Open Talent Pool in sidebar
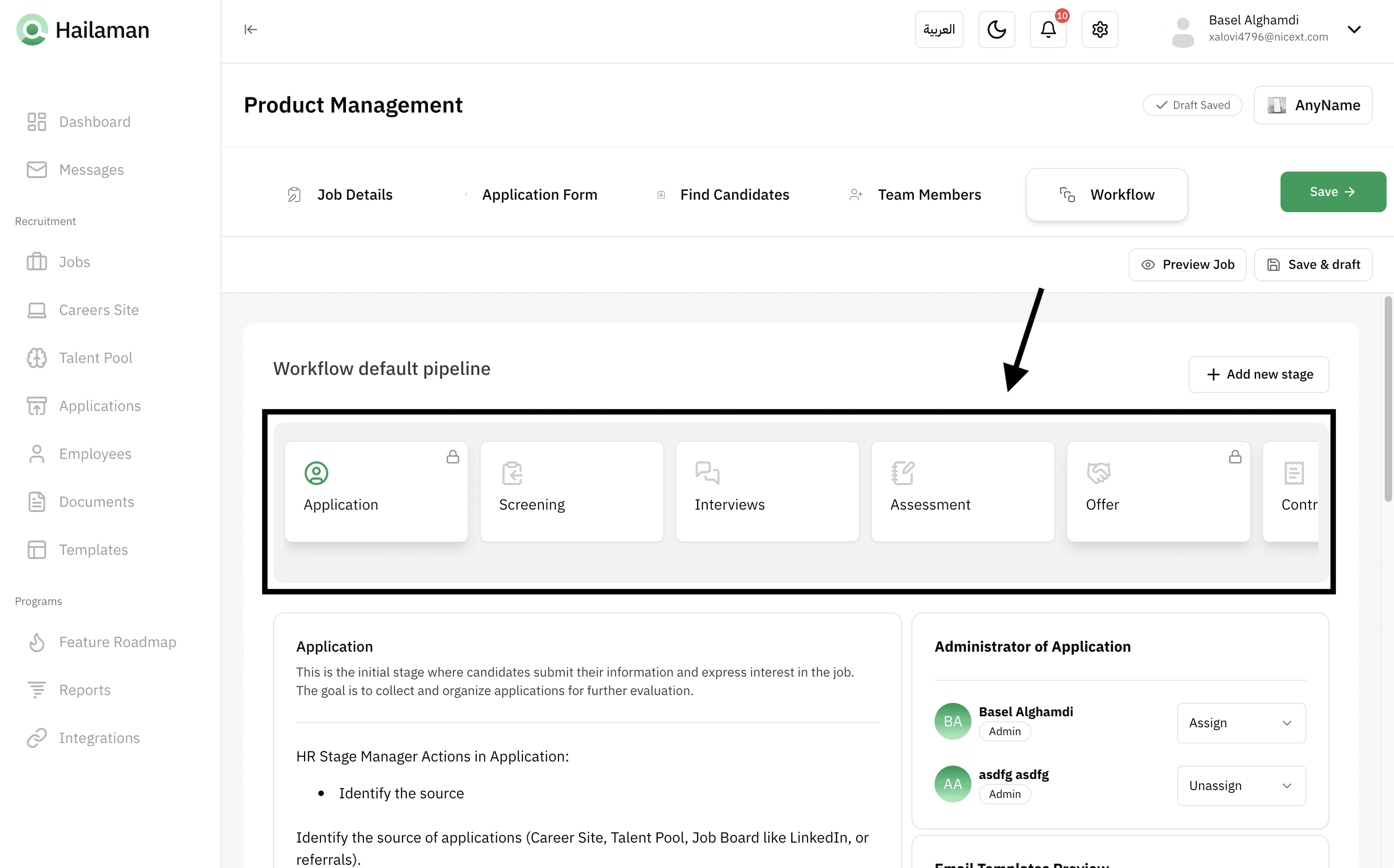Viewport: 1394px width, 868px height. point(95,358)
